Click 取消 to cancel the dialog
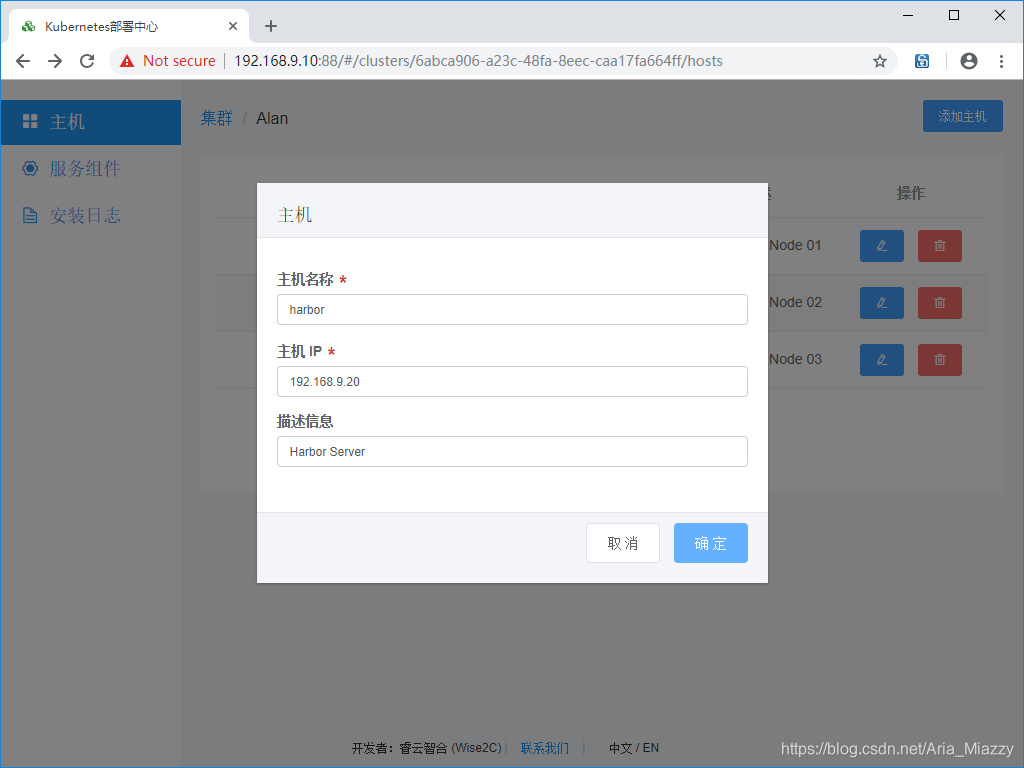This screenshot has height=768, width=1024. 622,543
